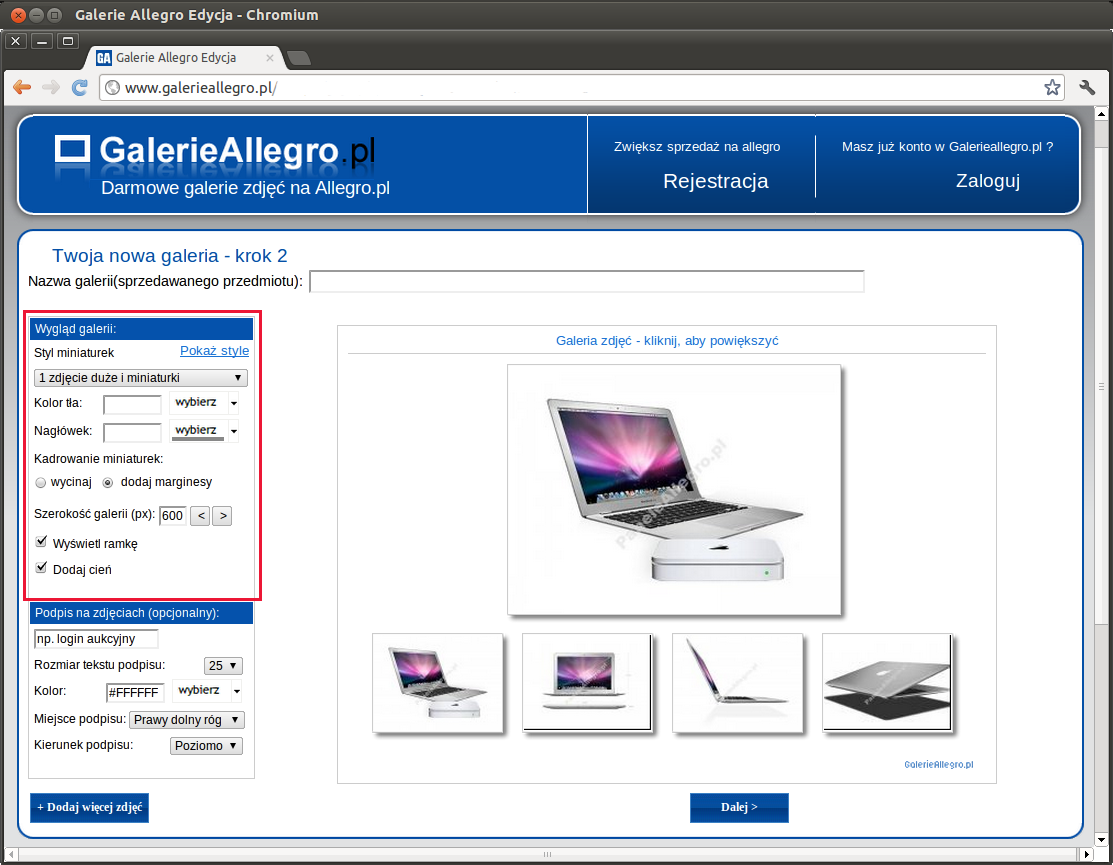Click the GalerieAllegro.pl watermark link in gallery
This screenshot has width=1113, height=865.
point(939,764)
